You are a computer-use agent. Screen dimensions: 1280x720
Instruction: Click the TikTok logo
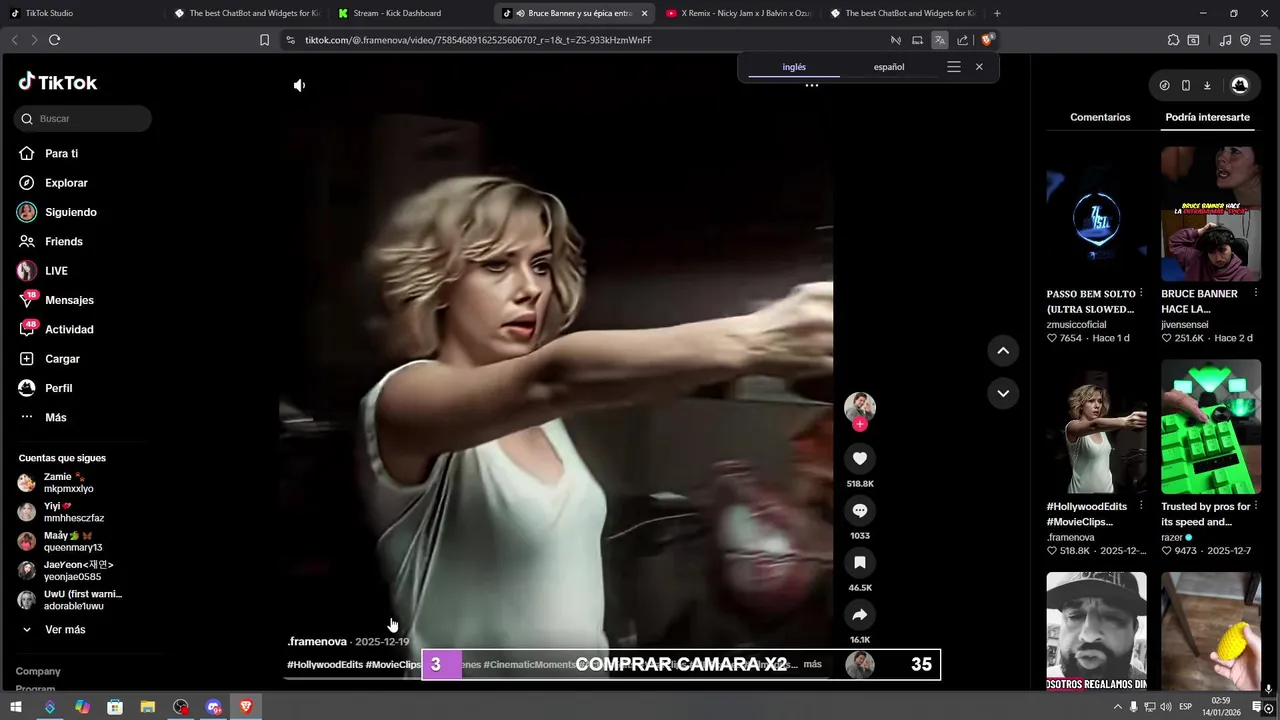click(58, 82)
